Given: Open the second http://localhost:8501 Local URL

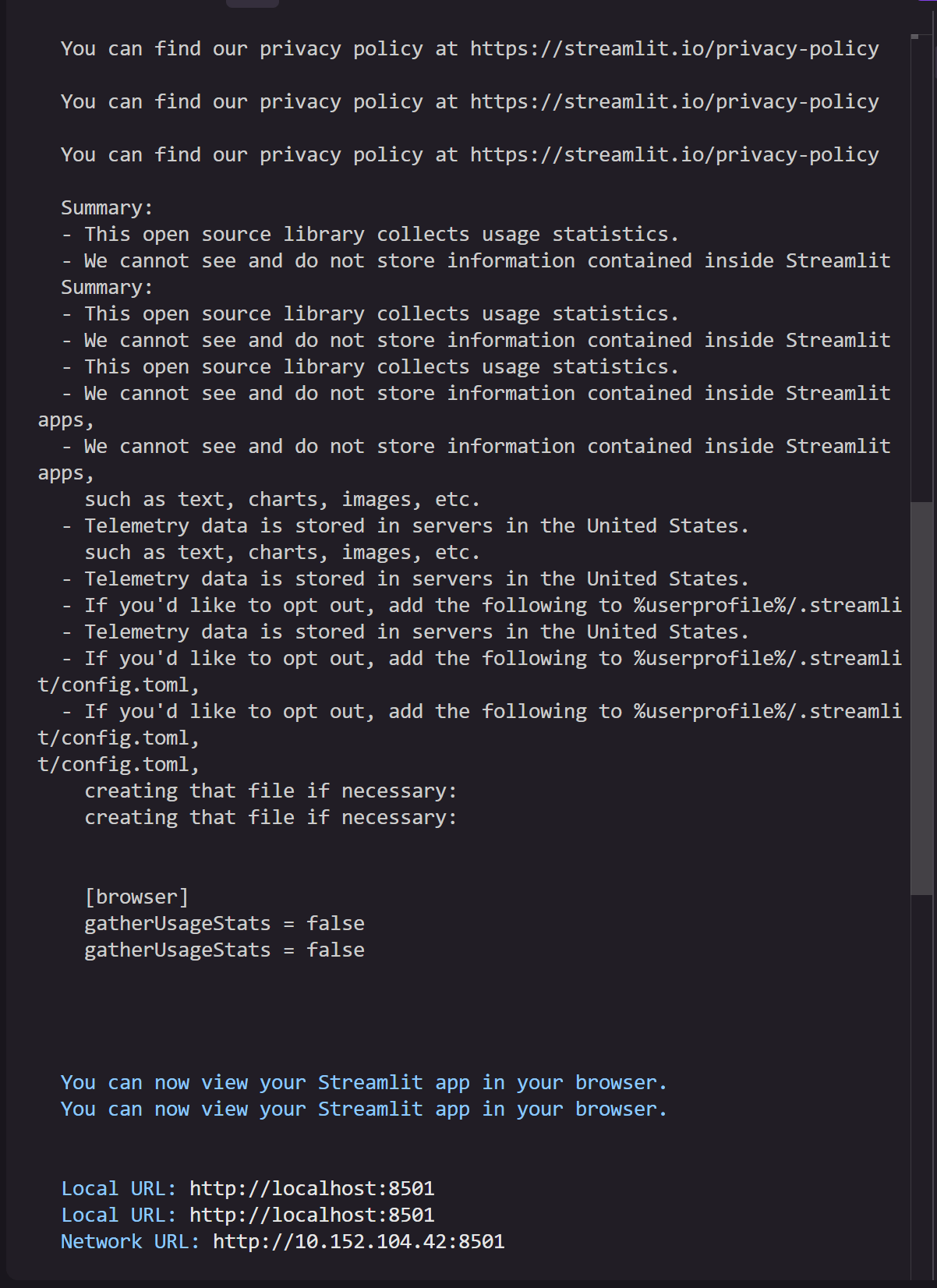Looking at the screenshot, I should point(312,1215).
